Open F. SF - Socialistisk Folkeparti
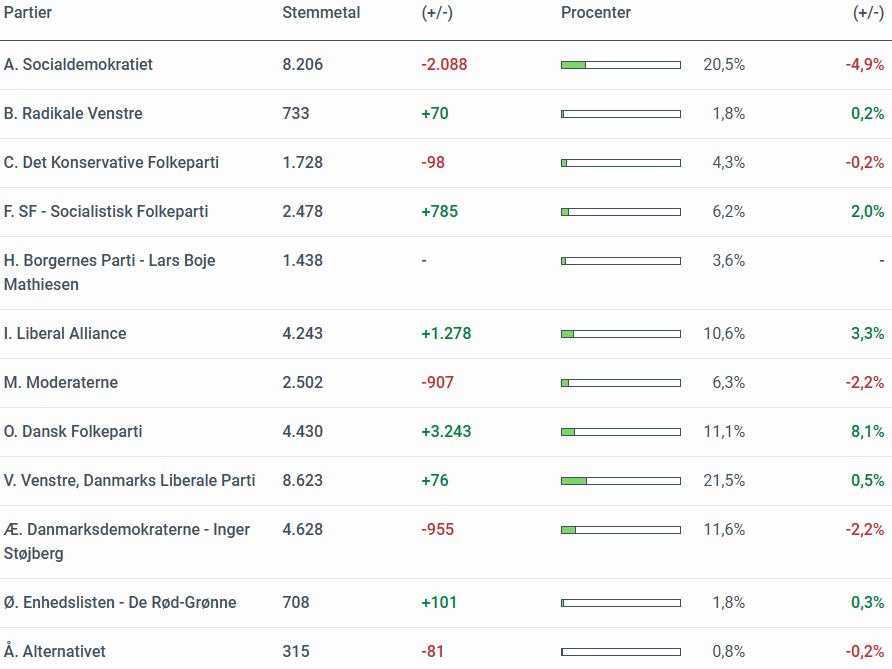Viewport: 892px width, 669px height. coord(106,211)
